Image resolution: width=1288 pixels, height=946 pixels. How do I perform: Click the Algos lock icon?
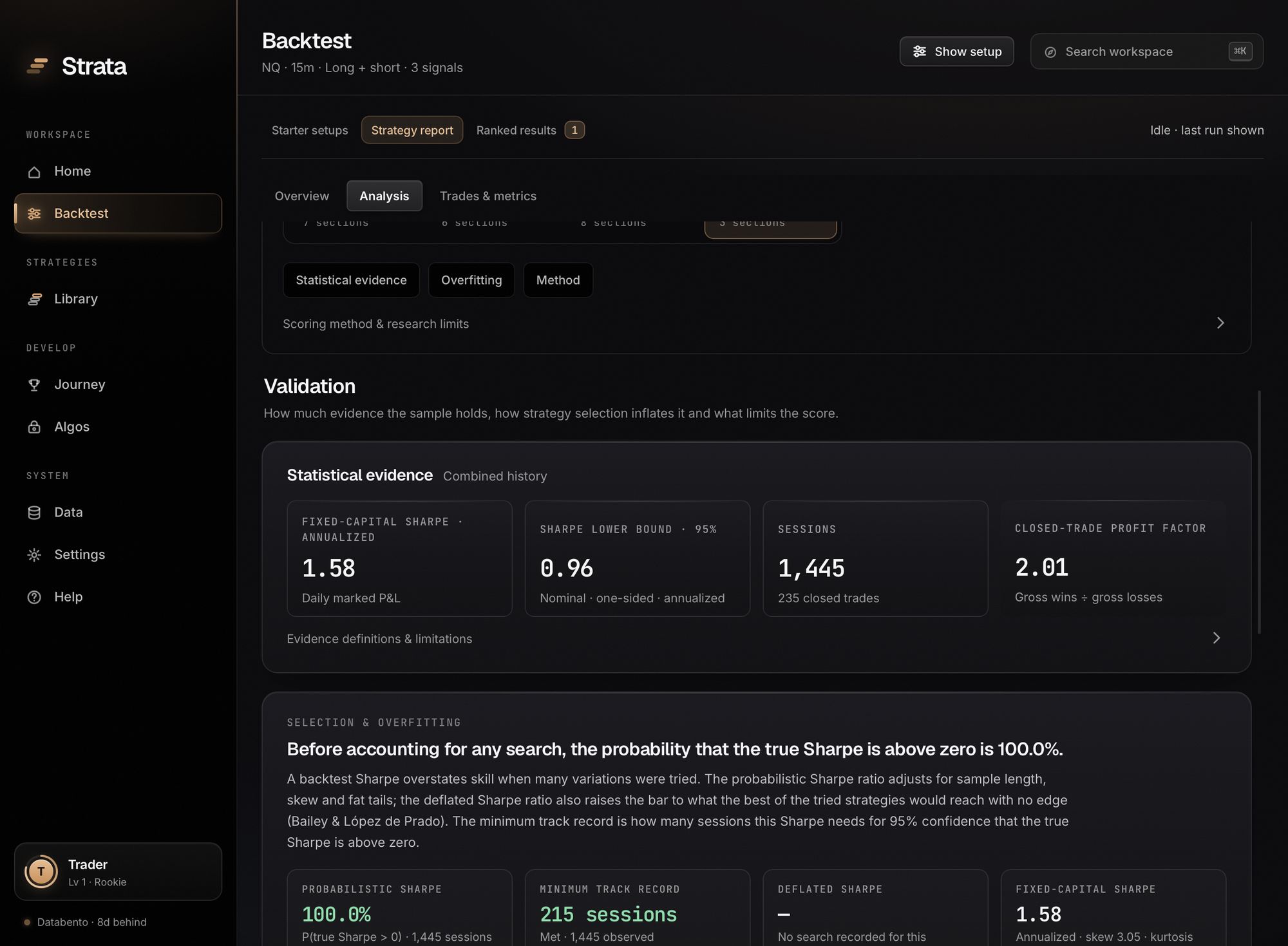(x=34, y=427)
